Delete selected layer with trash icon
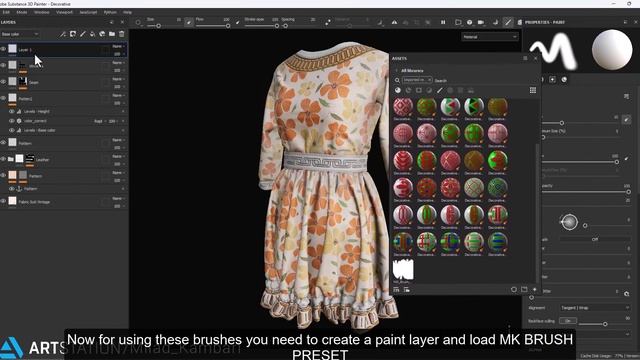 pos(122,34)
